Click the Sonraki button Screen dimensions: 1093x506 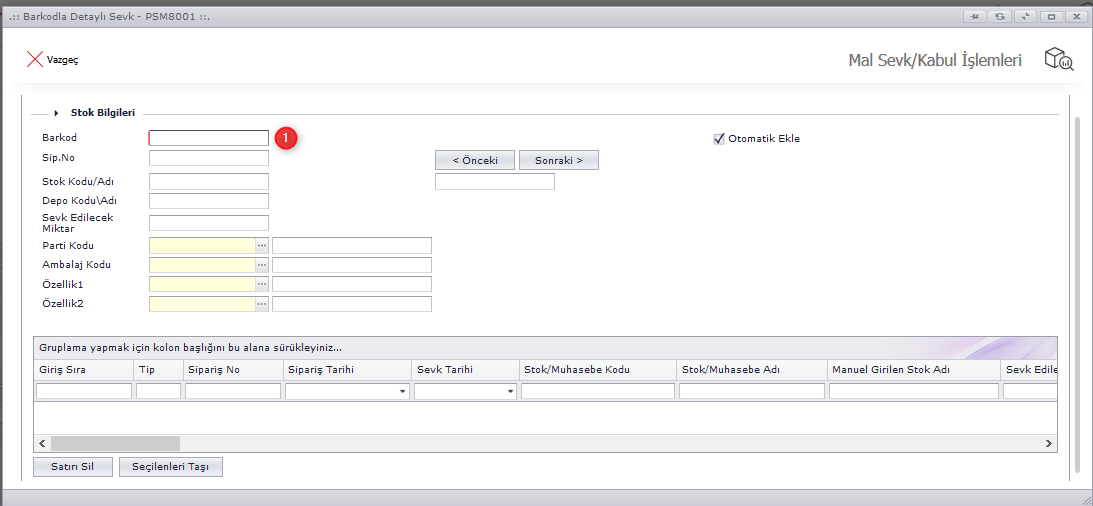tap(558, 160)
